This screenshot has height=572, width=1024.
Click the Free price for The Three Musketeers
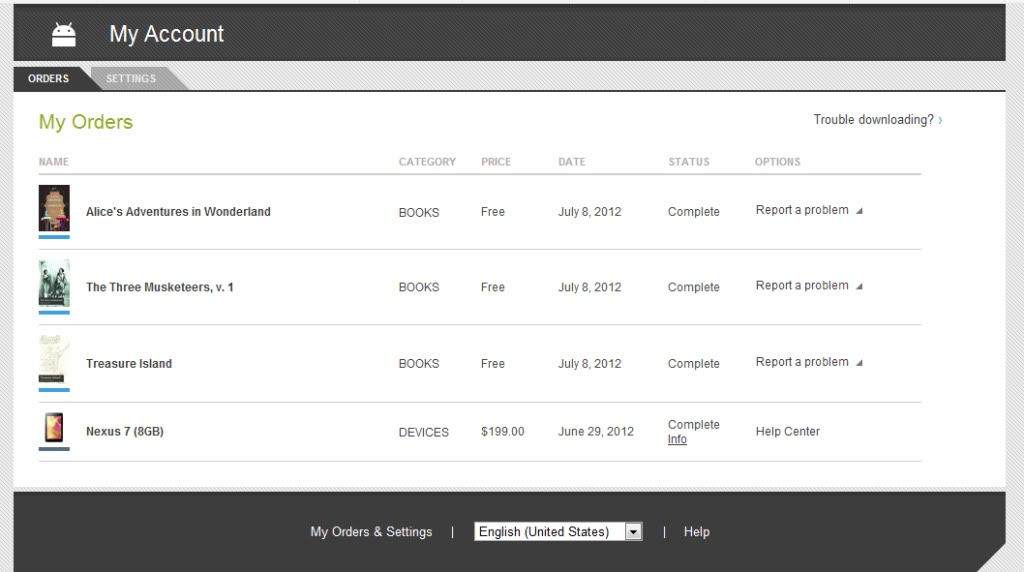point(493,287)
